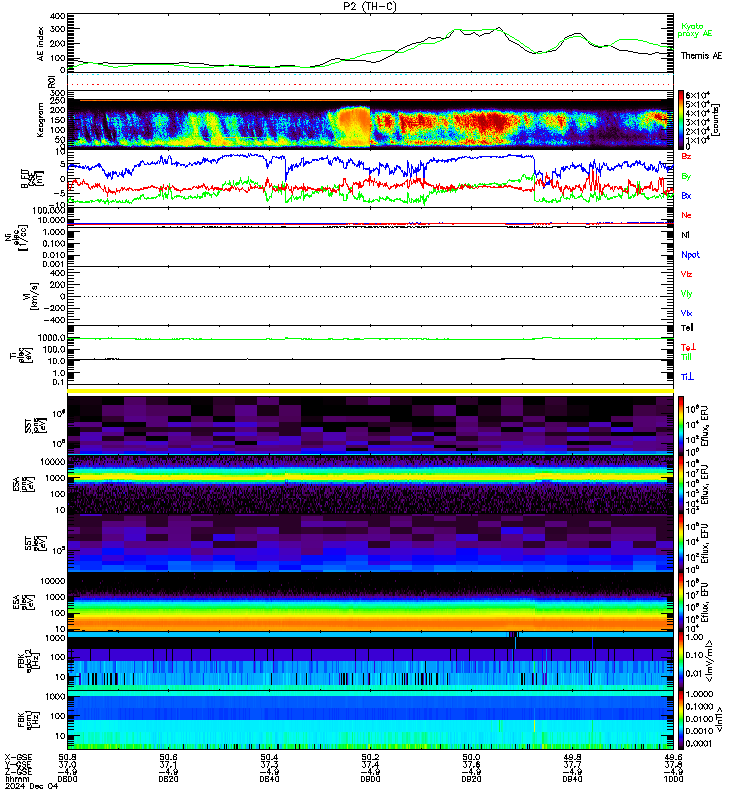Click the X-GSE value 50.4
This screenshot has width=750, height=800.
pyautogui.click(x=269, y=758)
